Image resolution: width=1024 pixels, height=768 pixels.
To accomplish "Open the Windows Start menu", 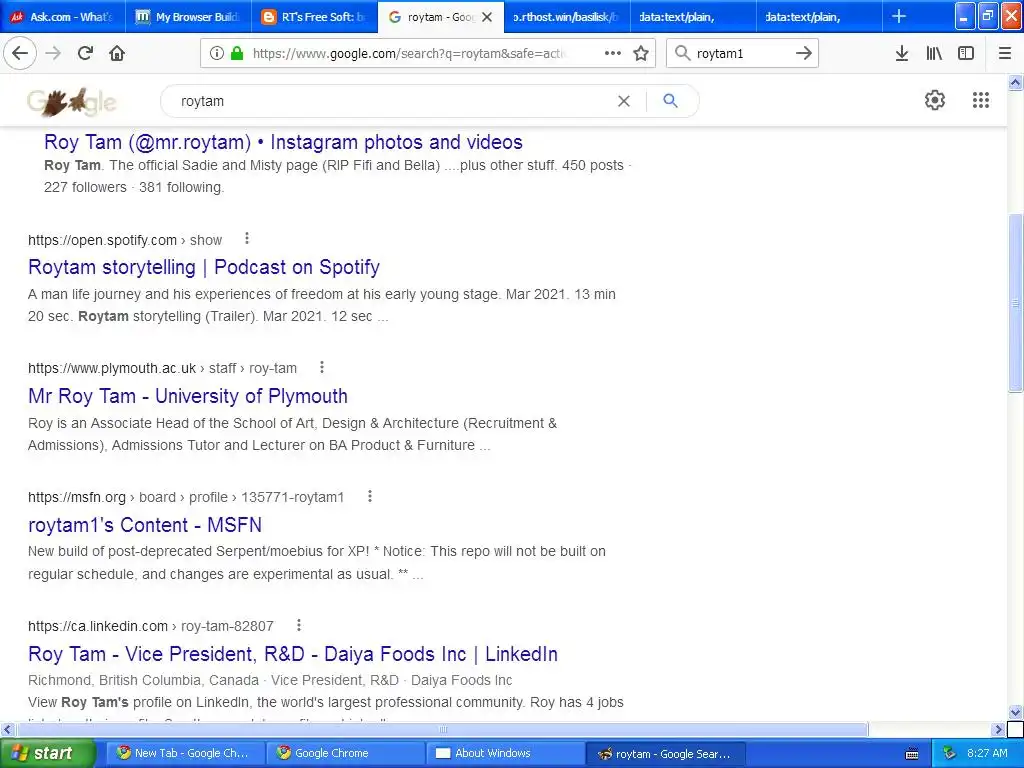I will [x=46, y=753].
